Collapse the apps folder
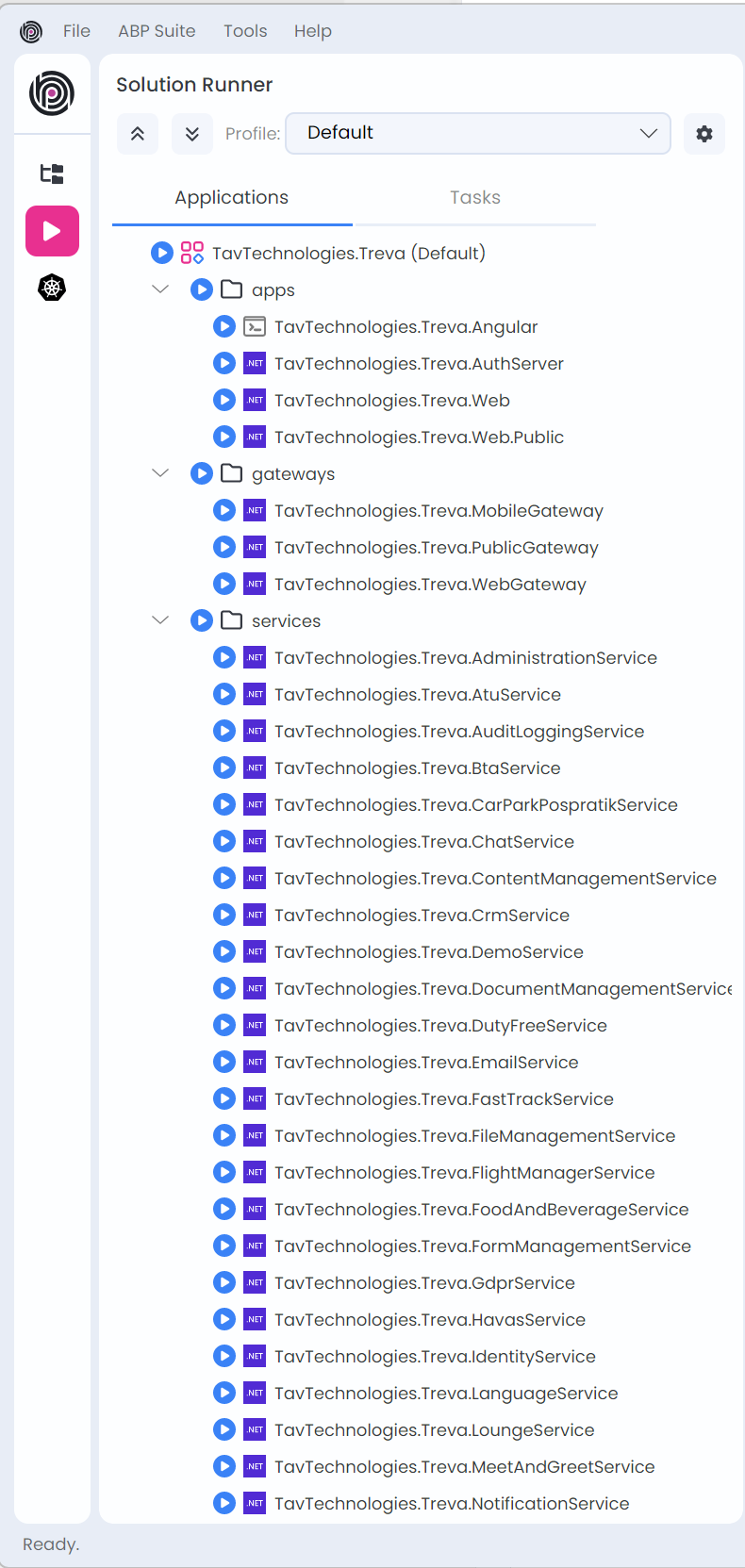 160,289
